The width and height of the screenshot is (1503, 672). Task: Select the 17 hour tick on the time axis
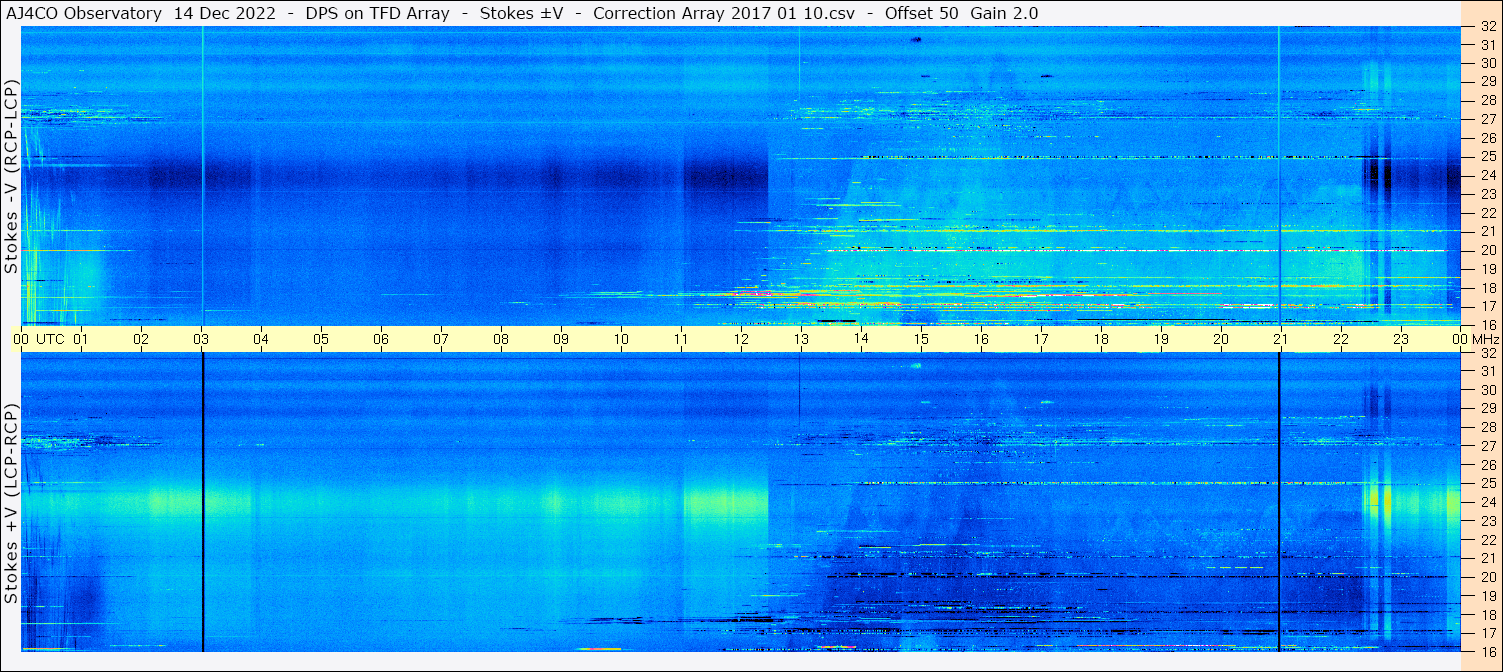[x=1041, y=339]
